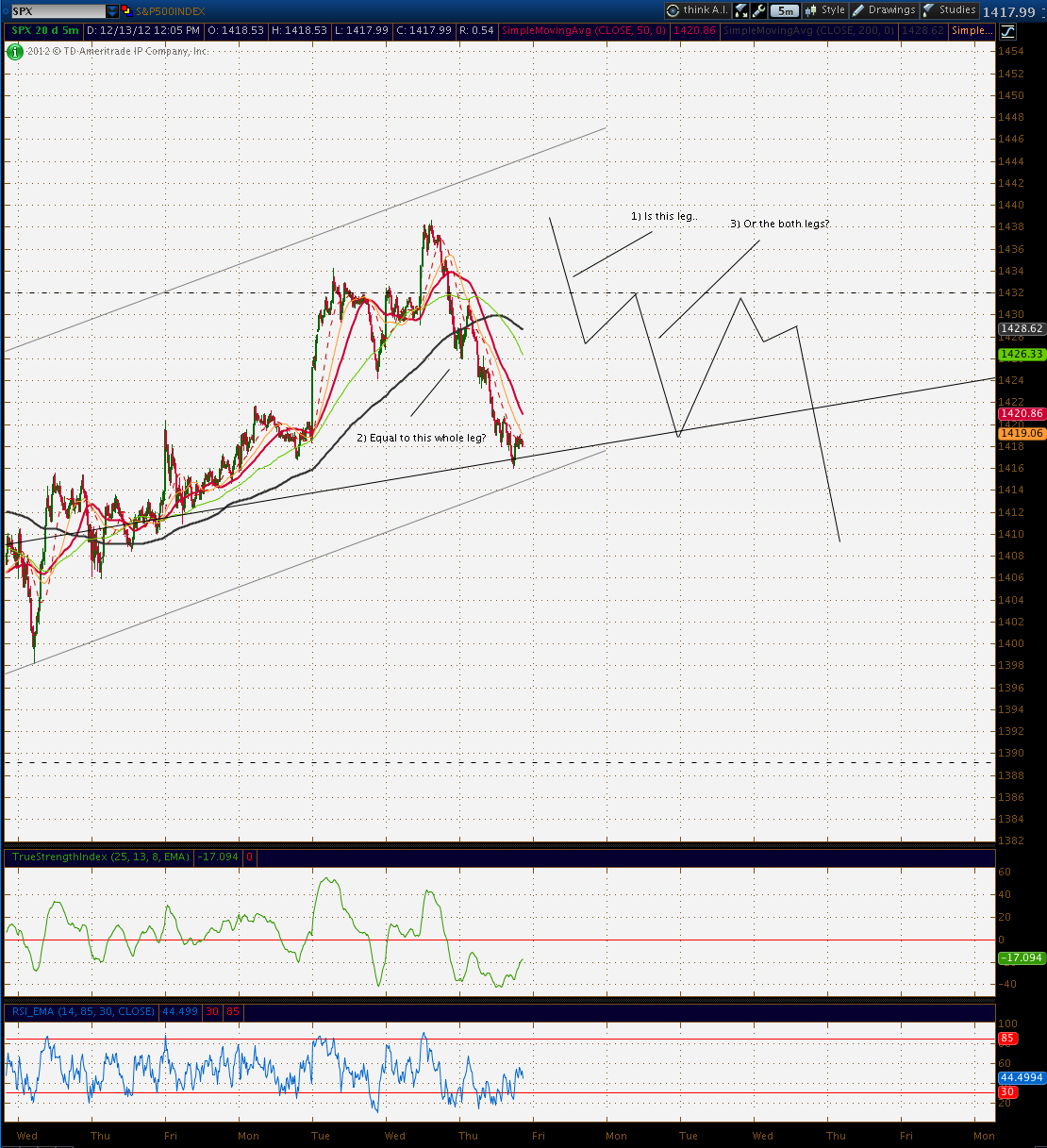Click the quick study flask icon next to think A.I.

[741, 10]
